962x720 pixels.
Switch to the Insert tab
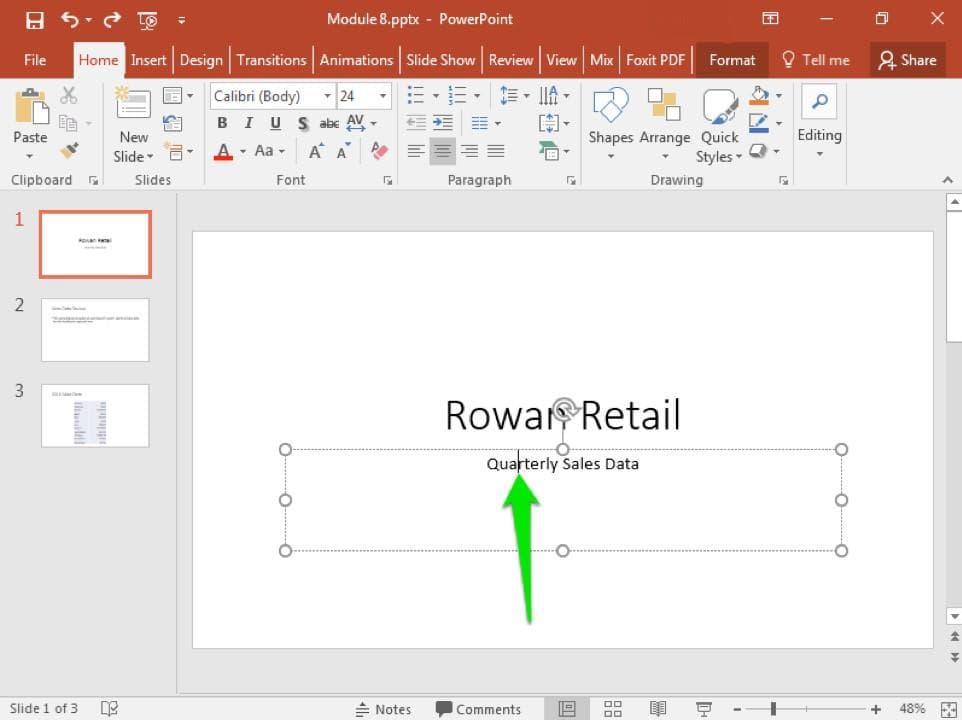pyautogui.click(x=148, y=60)
